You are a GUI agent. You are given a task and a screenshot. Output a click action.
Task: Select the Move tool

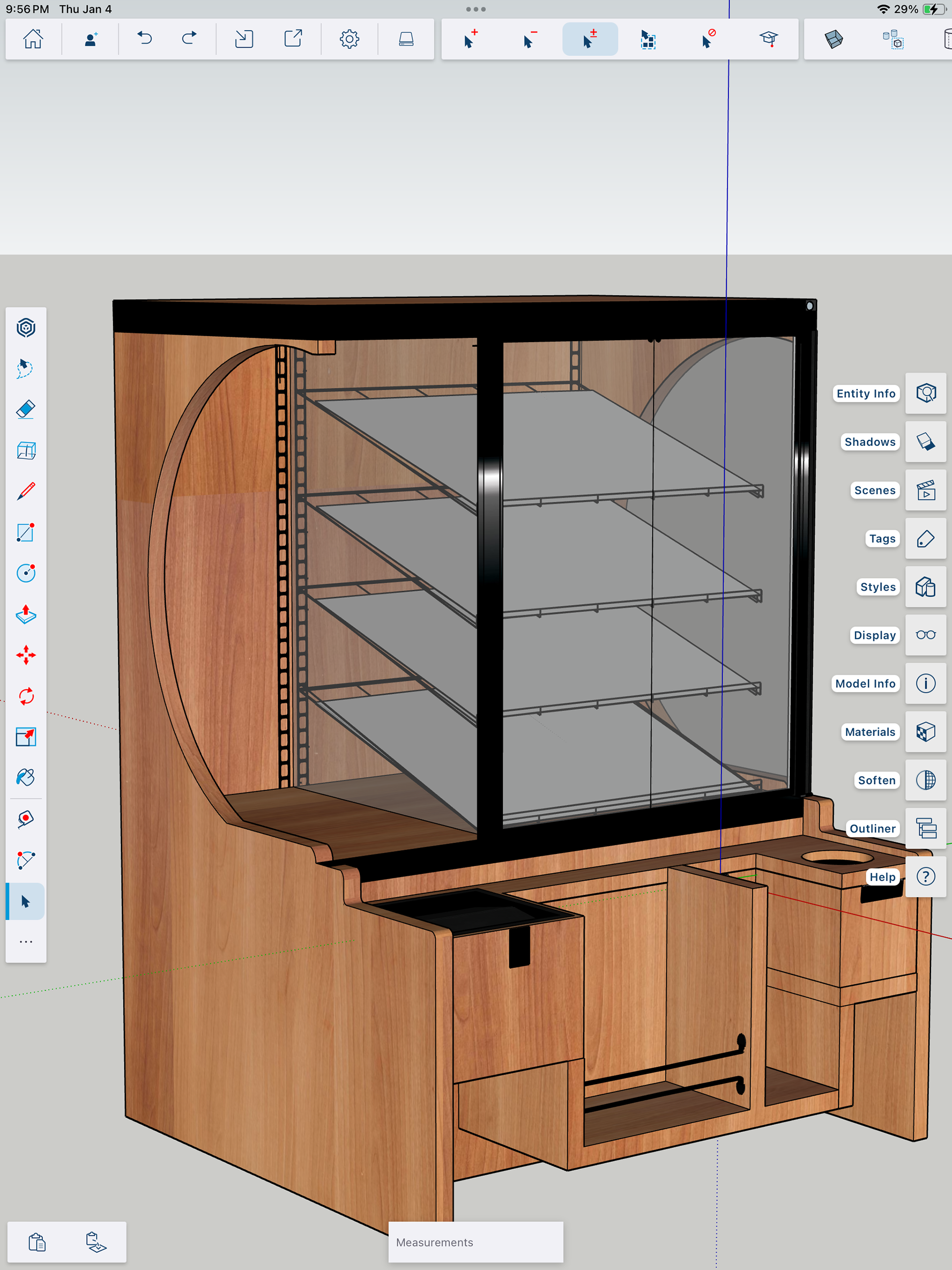26,655
